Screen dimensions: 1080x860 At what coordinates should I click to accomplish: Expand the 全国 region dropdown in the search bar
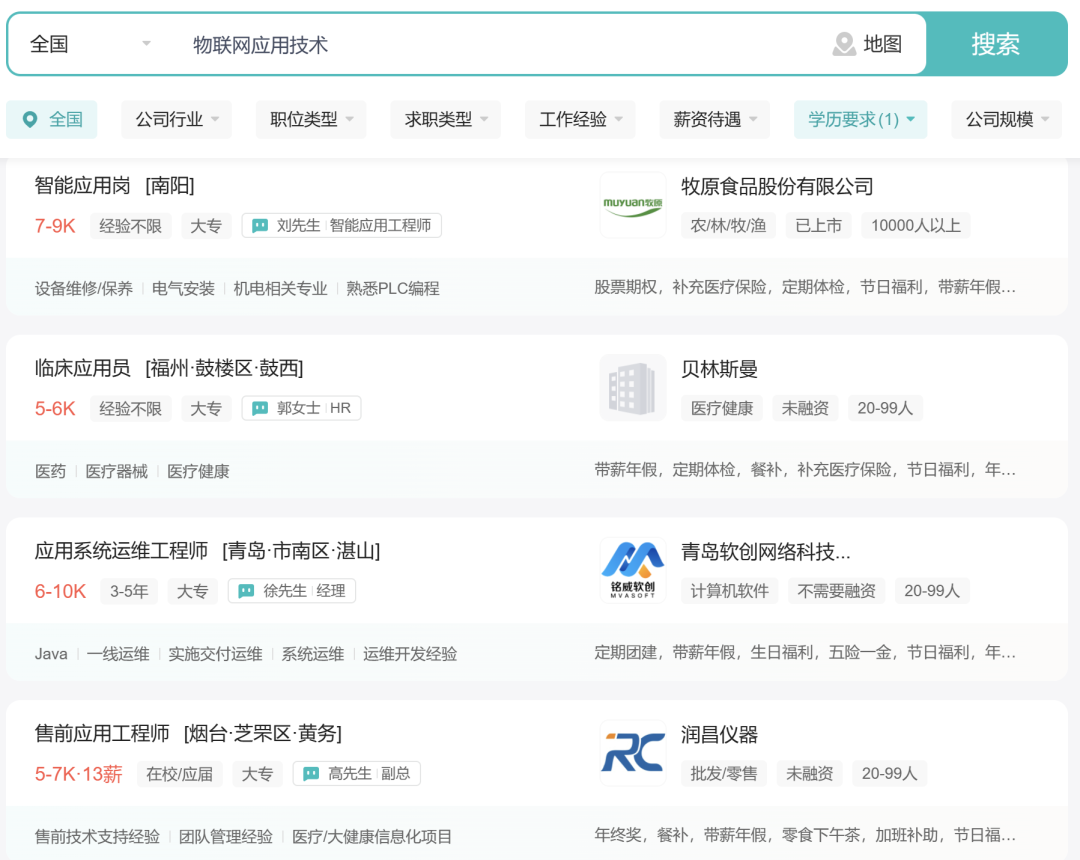click(90, 44)
